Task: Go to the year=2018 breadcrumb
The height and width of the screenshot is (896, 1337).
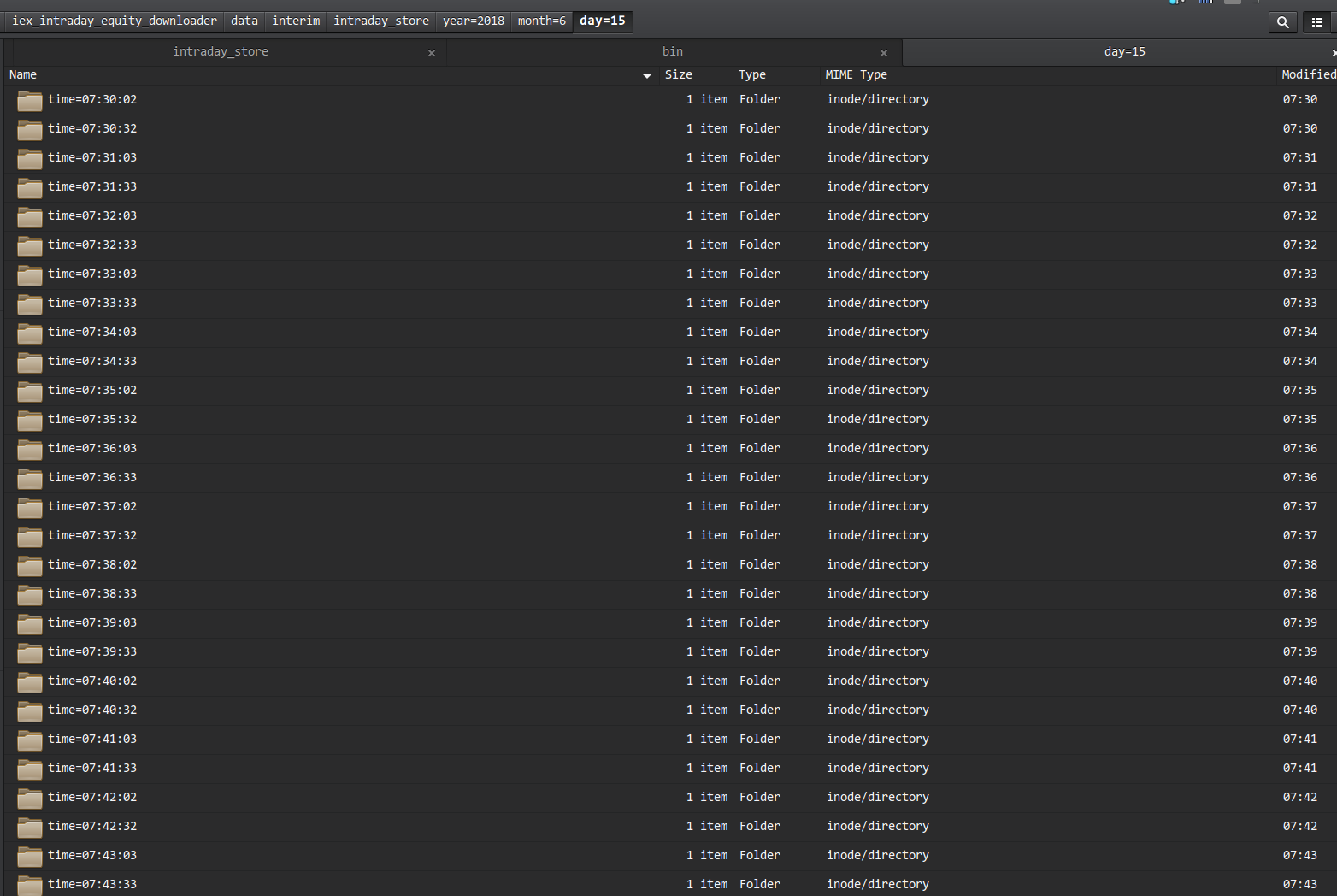Action: tap(474, 21)
